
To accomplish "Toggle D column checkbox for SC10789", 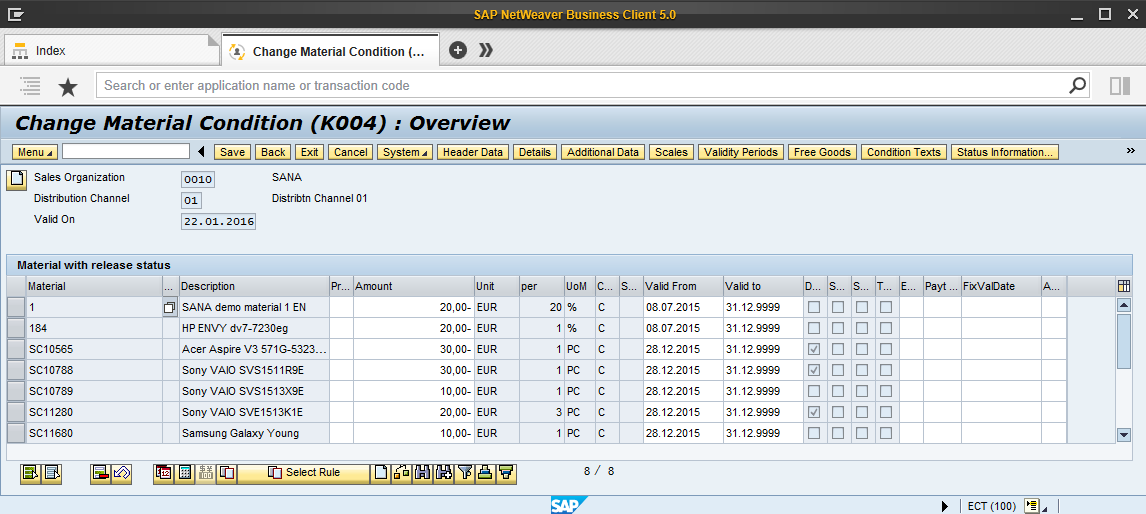I will click(x=813, y=391).
